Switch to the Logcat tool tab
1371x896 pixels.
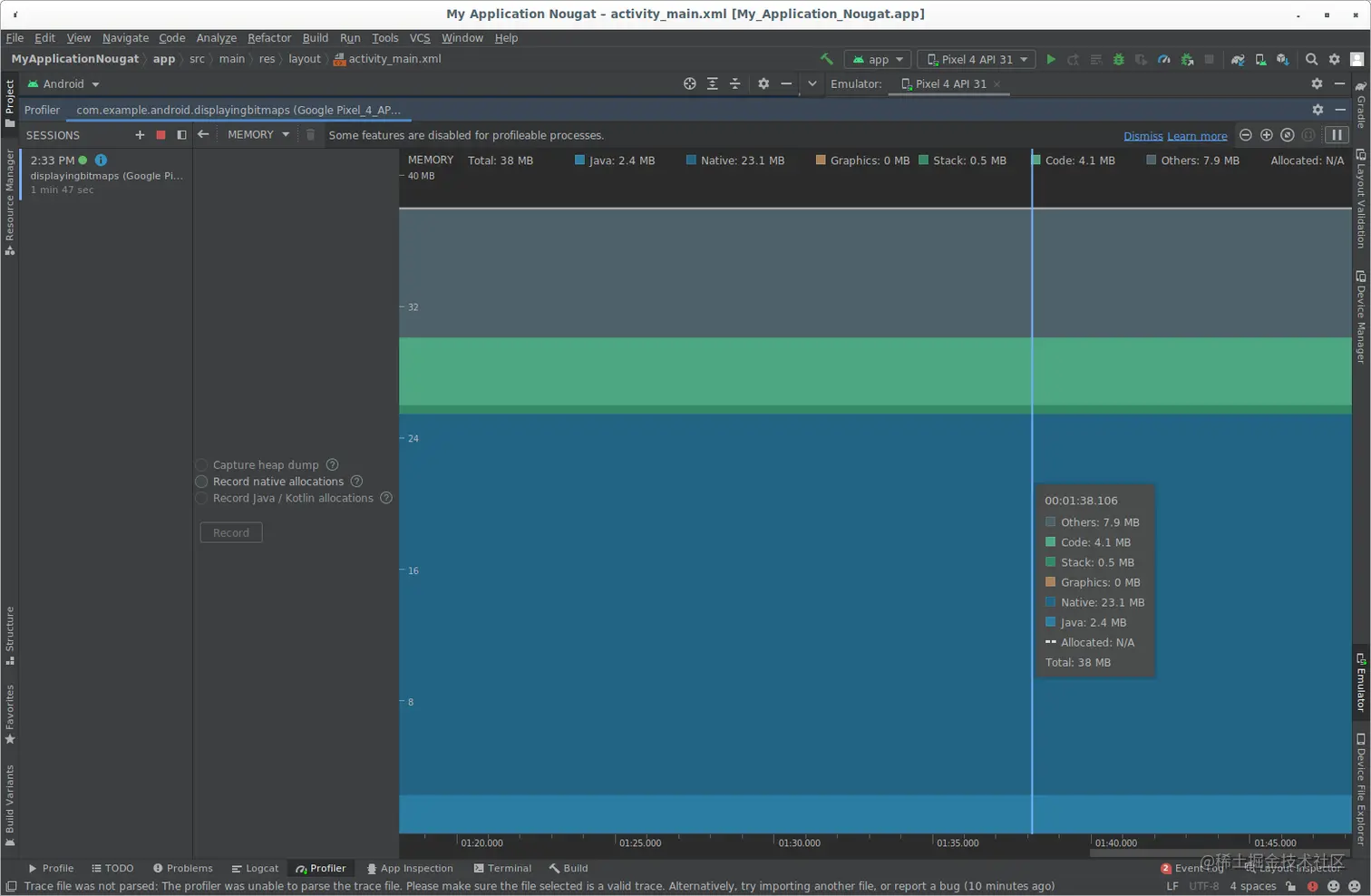(x=255, y=868)
